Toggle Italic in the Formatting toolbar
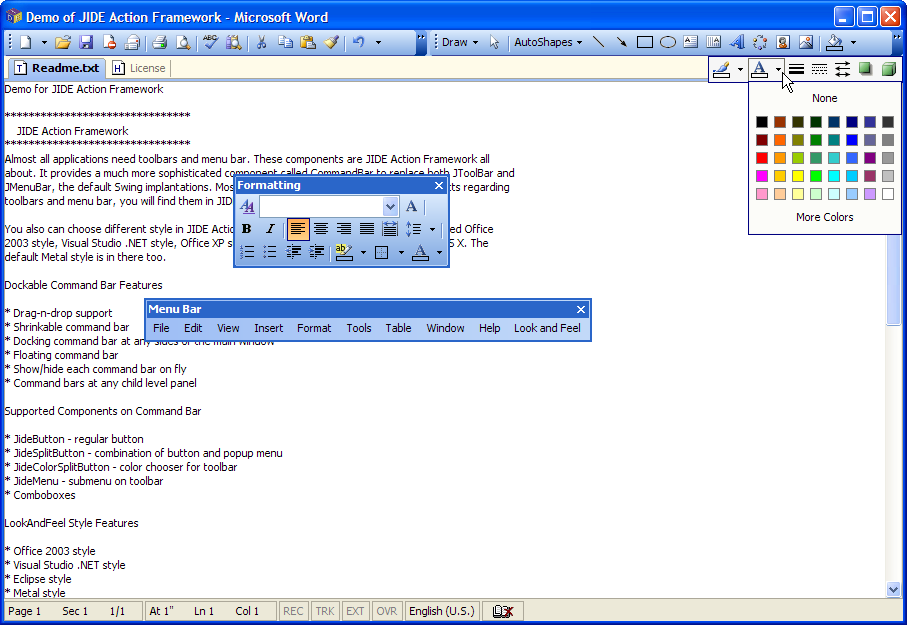This screenshot has height=625, width=907. (270, 229)
